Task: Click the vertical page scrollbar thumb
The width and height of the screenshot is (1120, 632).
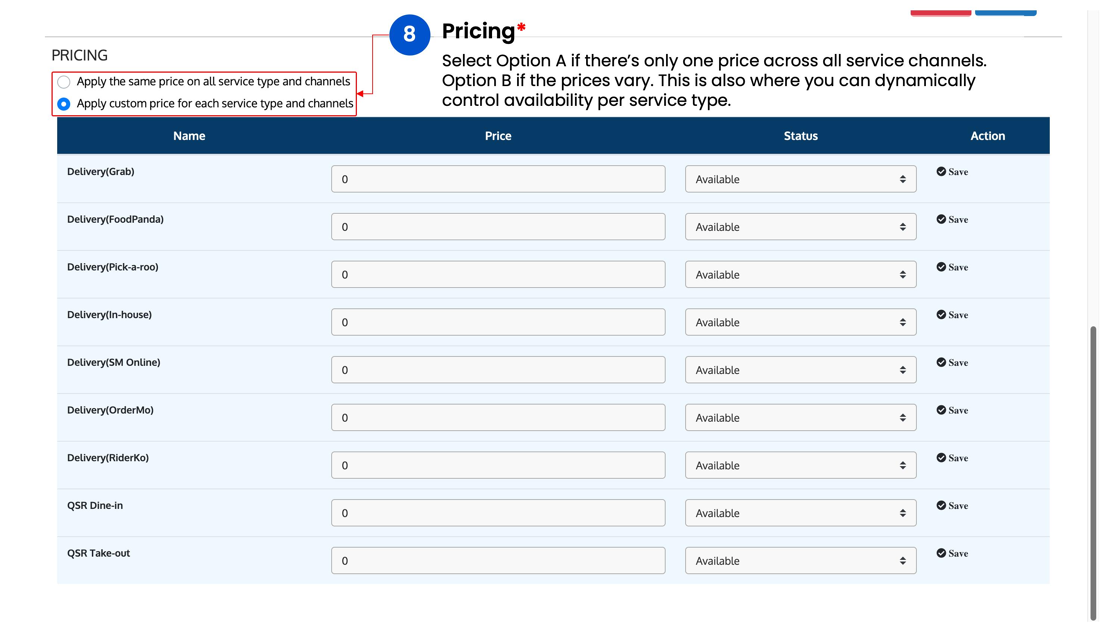Action: [x=1093, y=473]
